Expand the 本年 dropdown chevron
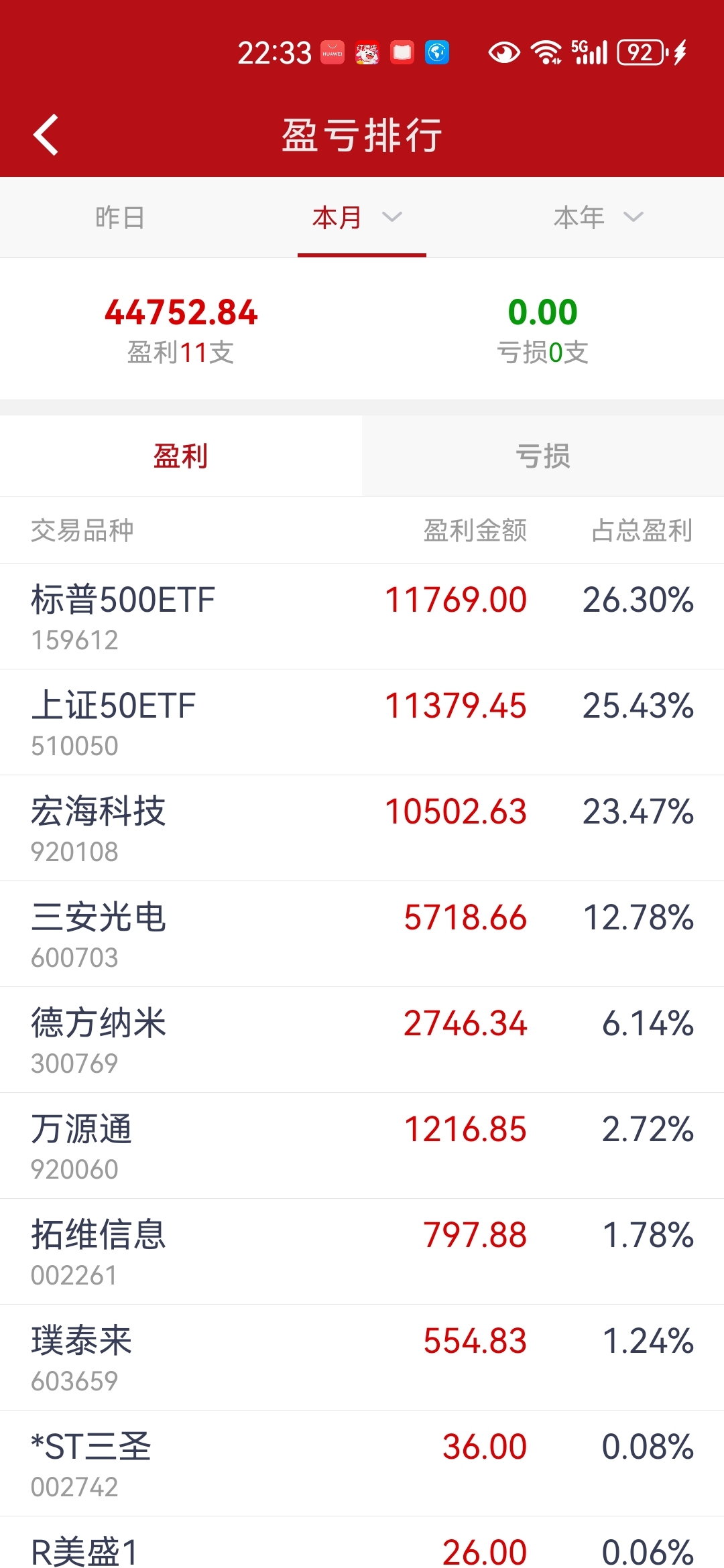 point(633,217)
